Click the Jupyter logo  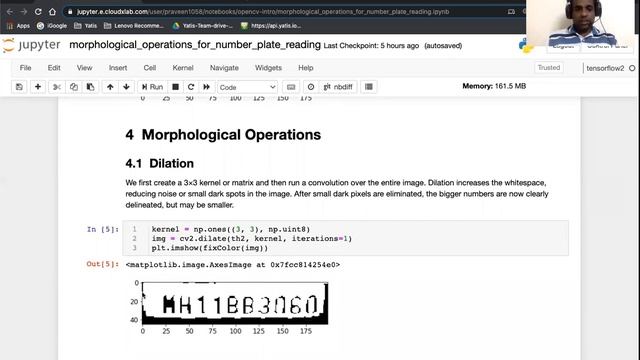(31, 45)
